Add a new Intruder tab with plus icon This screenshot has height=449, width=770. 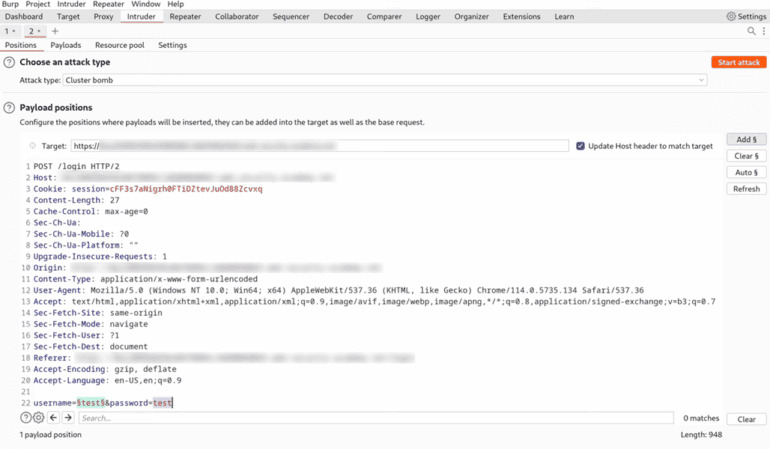[55, 31]
